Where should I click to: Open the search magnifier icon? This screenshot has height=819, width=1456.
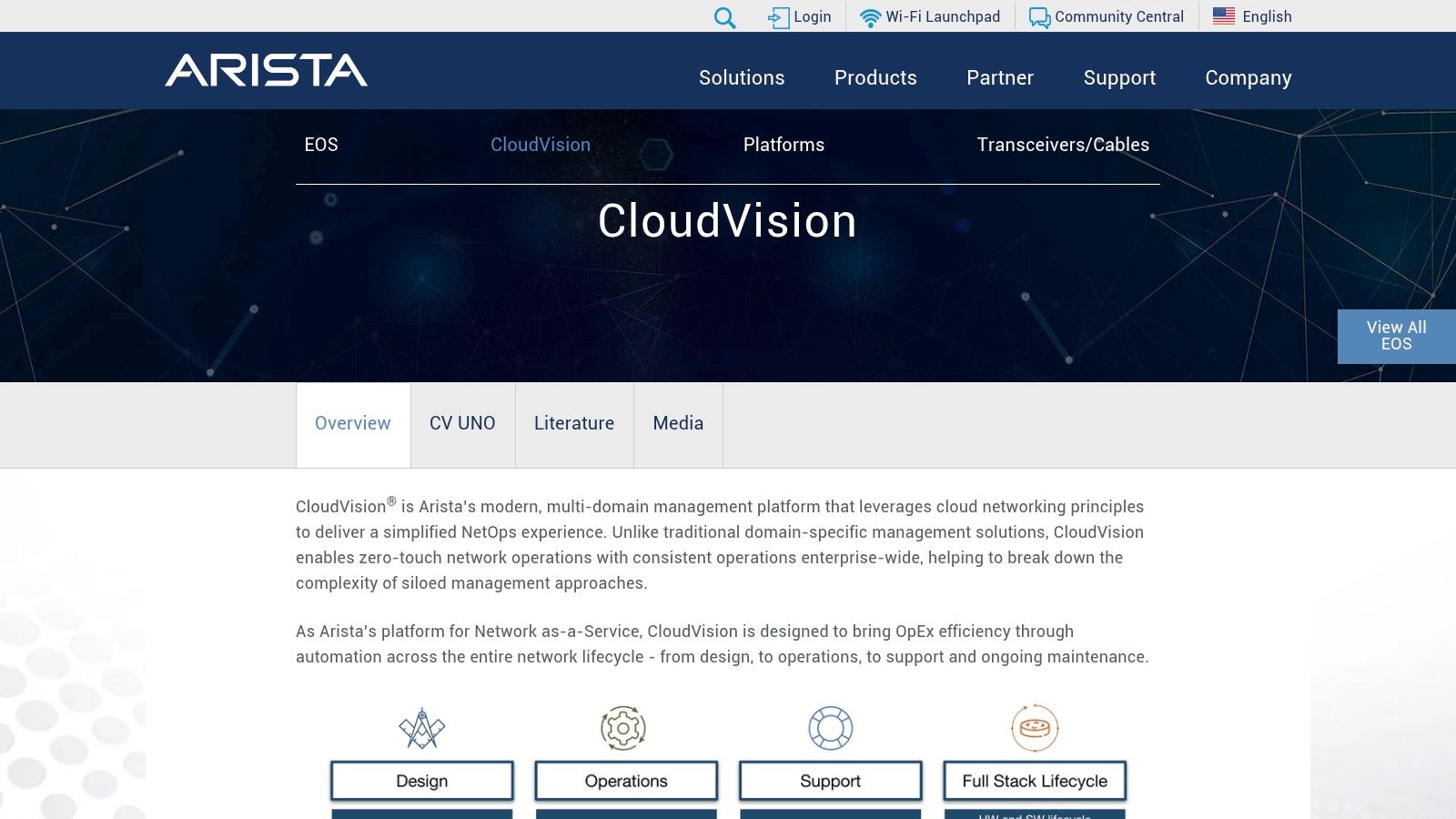click(724, 17)
